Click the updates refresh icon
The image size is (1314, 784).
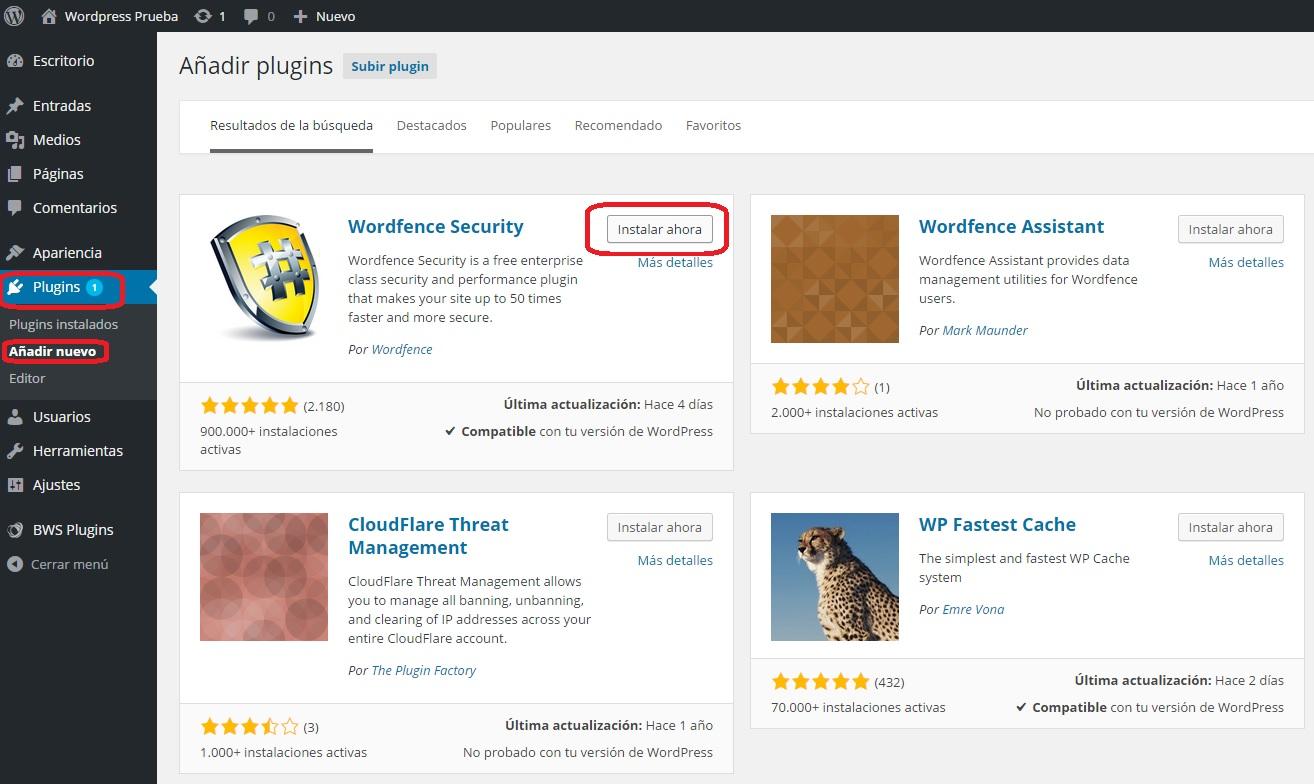[203, 16]
